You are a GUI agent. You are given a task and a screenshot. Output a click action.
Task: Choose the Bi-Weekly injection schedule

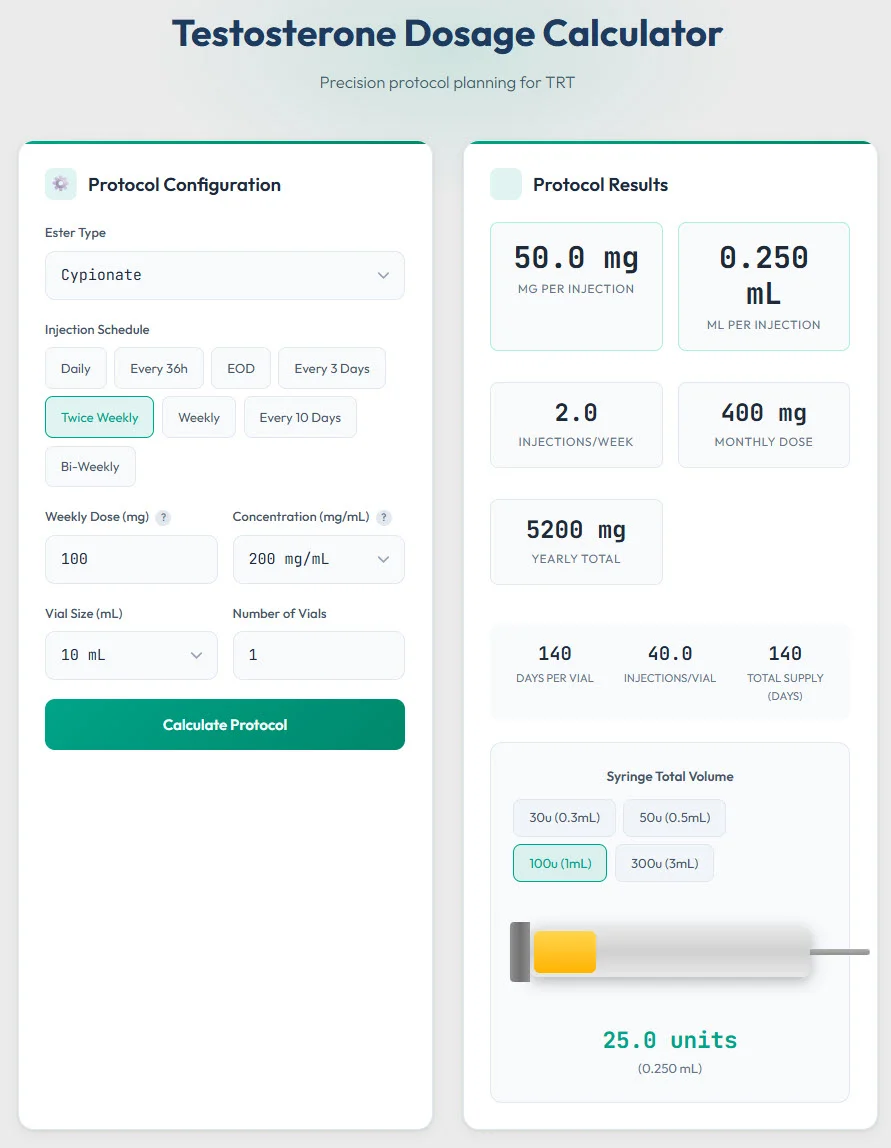[x=90, y=466]
